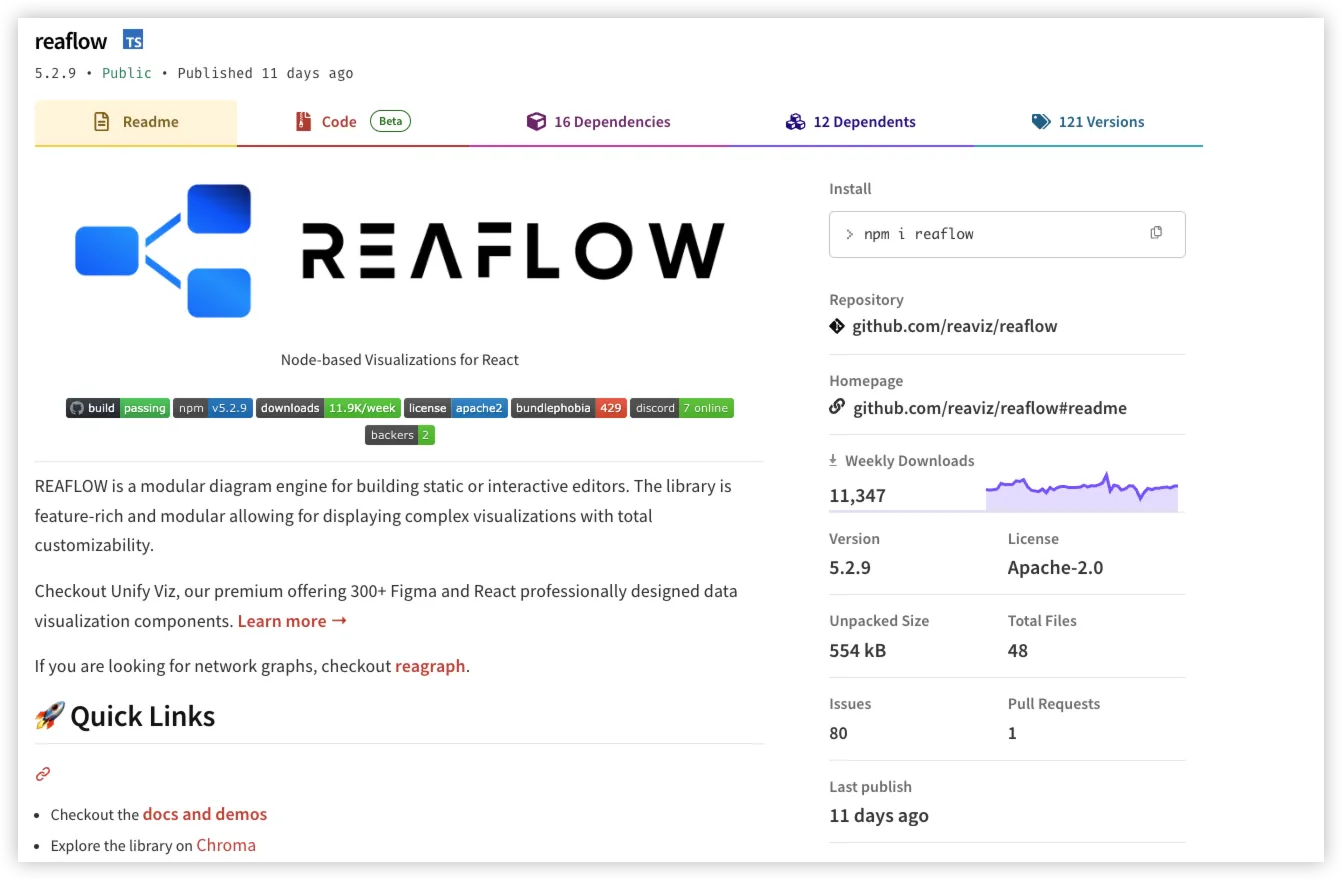Click the weekly downloads sparkline chart
The width and height of the screenshot is (1342, 880).
[x=1082, y=491]
